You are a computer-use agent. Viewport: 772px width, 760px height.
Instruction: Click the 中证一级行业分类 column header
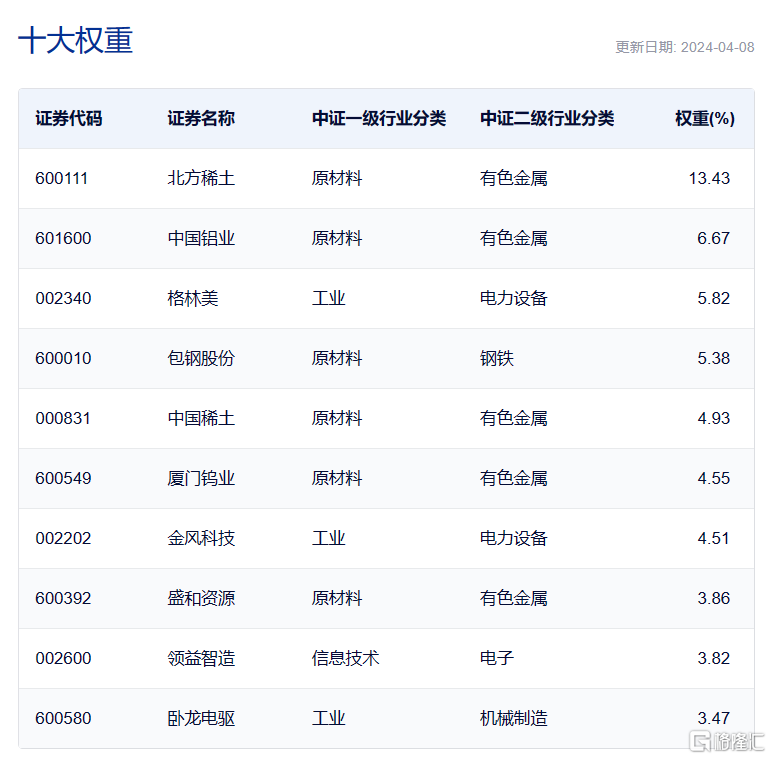[379, 119]
